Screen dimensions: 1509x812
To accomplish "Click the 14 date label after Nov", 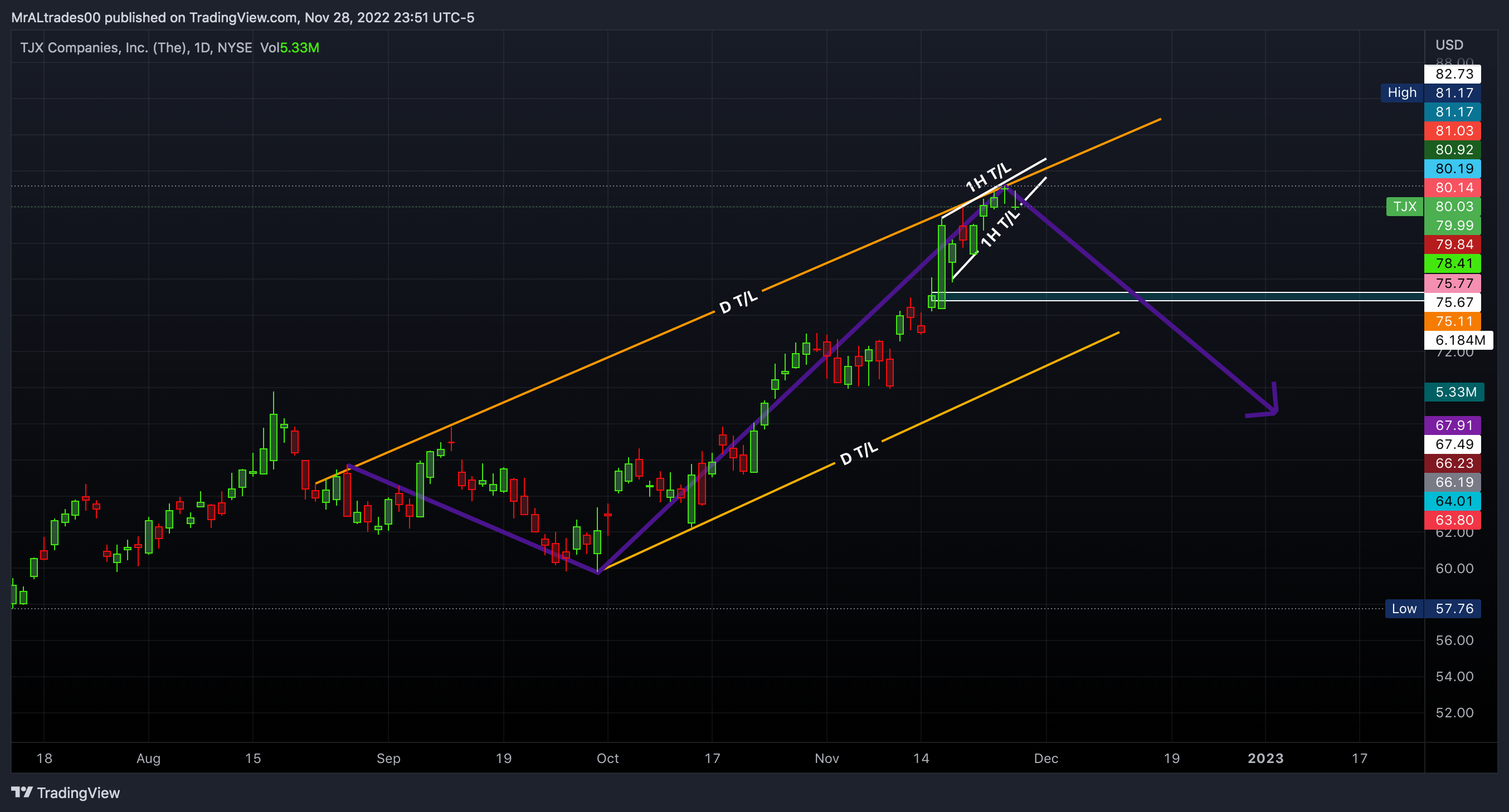I will [x=921, y=758].
